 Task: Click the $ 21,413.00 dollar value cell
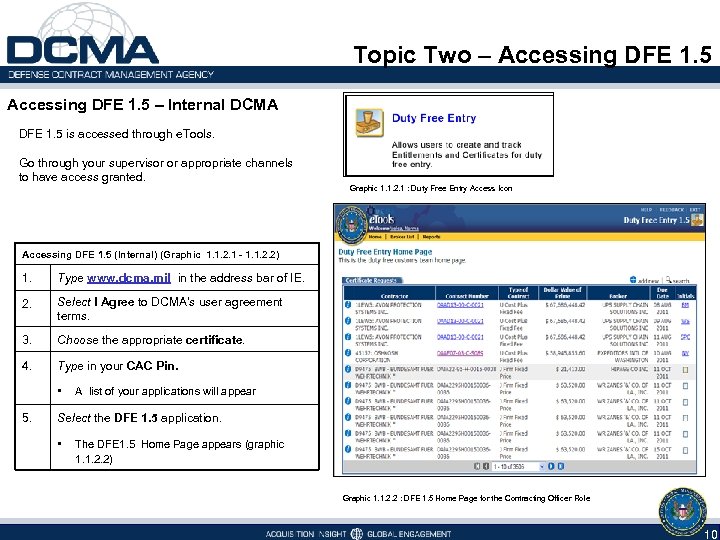[x=570, y=369]
